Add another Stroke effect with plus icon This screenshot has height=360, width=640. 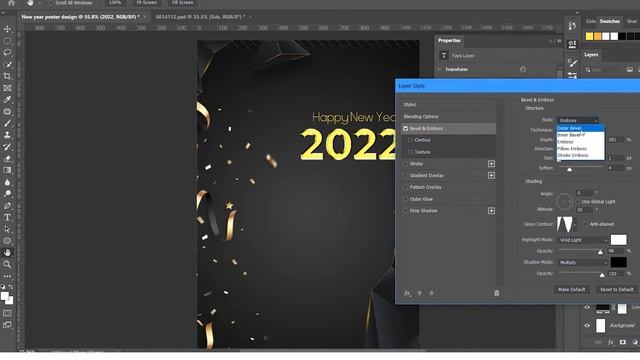click(x=491, y=164)
